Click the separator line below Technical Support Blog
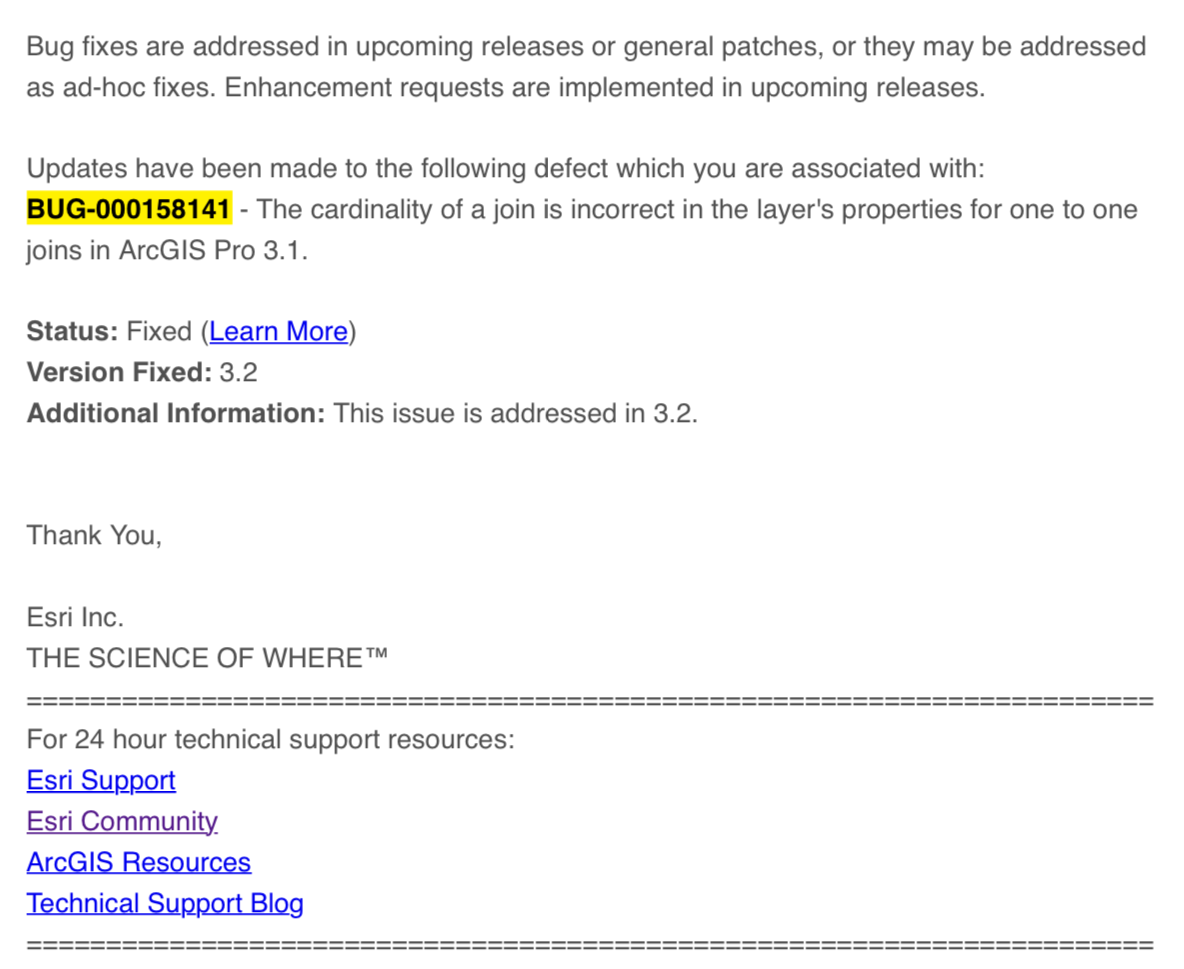The width and height of the screenshot is (1184, 969). [590, 945]
